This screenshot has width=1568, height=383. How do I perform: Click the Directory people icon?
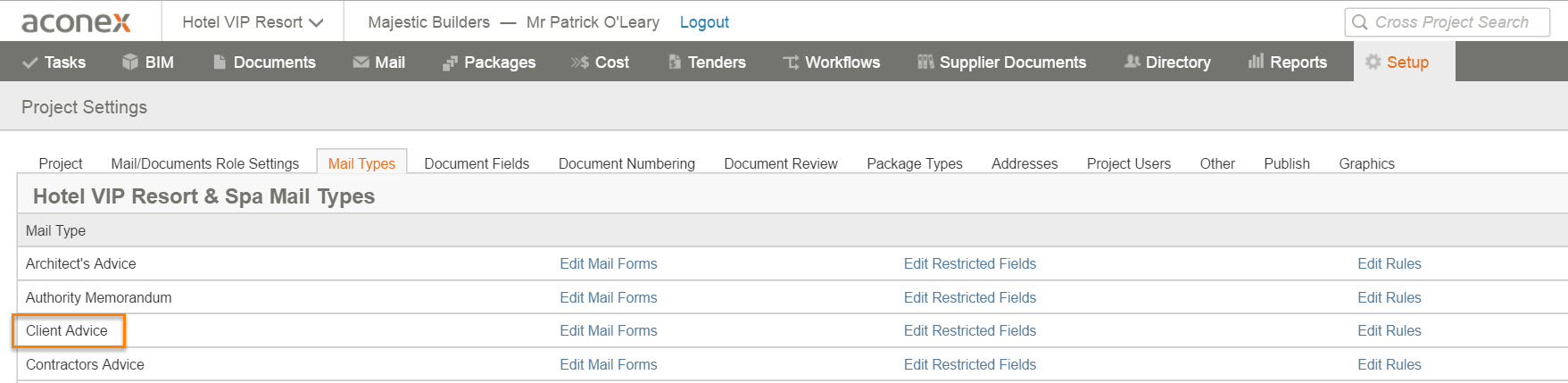[x=1132, y=62]
